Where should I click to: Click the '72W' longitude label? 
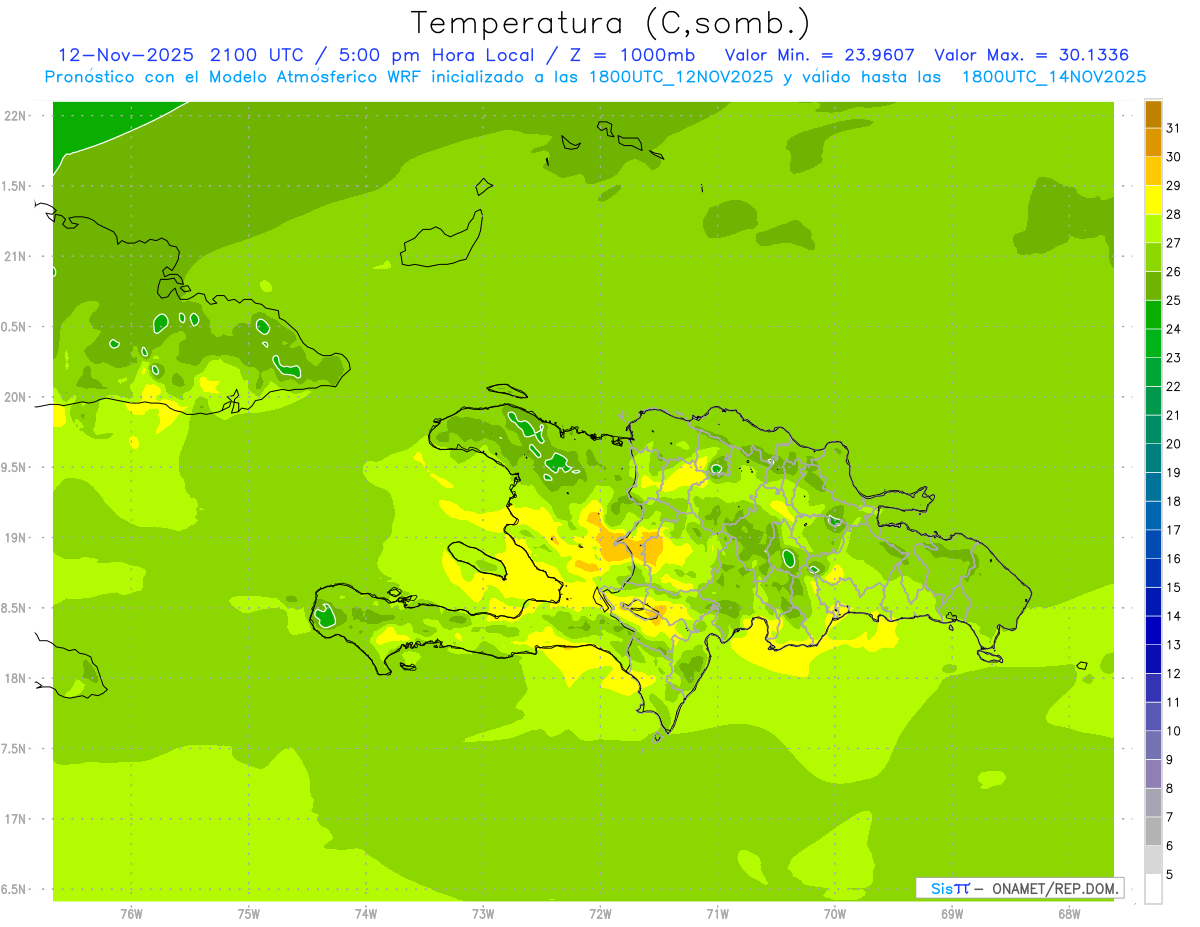click(x=600, y=913)
